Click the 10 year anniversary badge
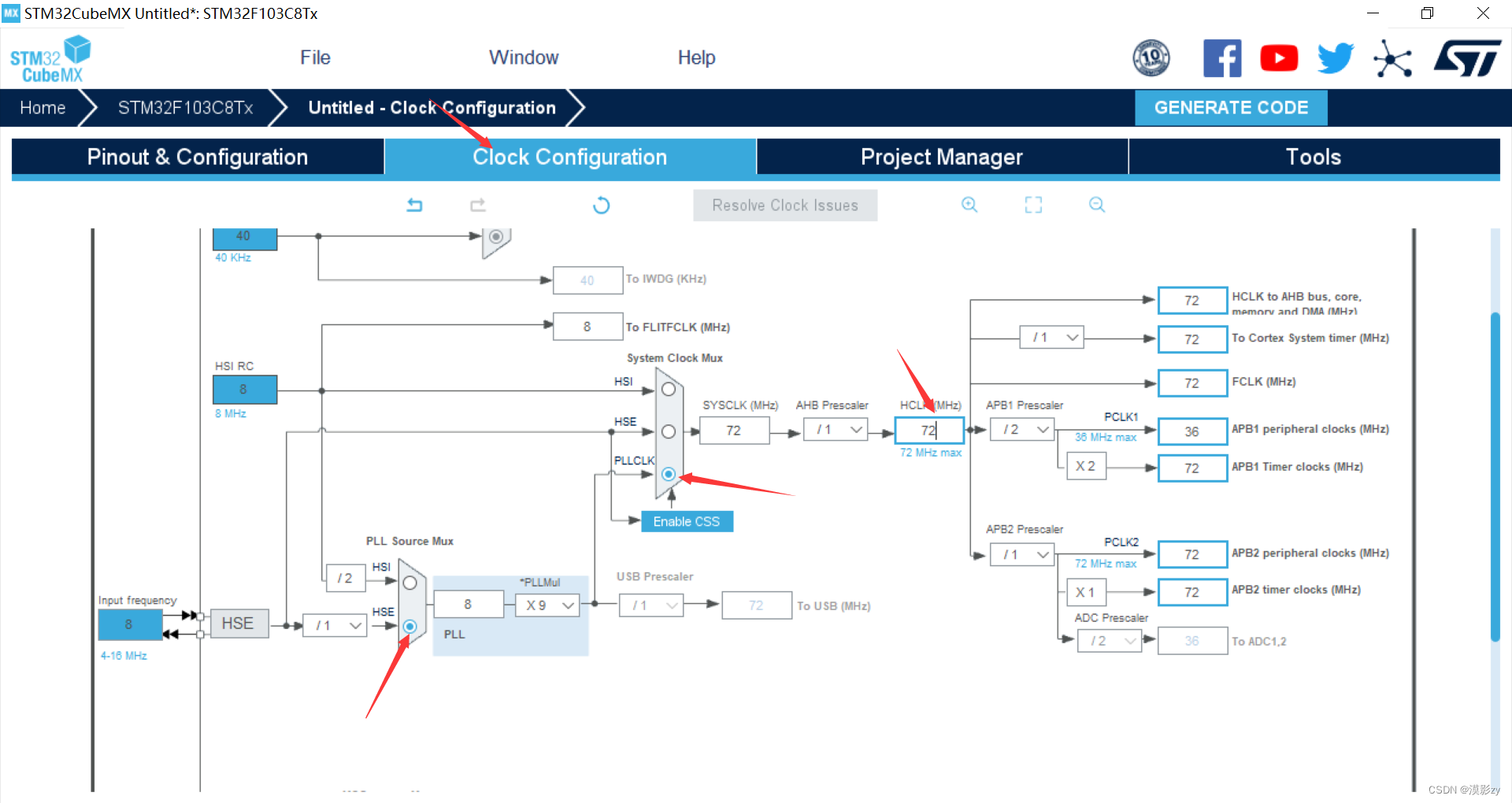The image size is (1512, 803). pos(1151,58)
